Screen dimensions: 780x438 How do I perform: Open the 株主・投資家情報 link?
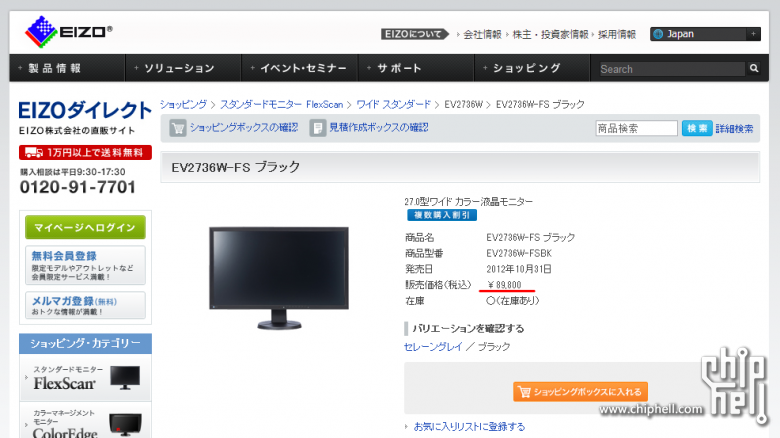550,34
